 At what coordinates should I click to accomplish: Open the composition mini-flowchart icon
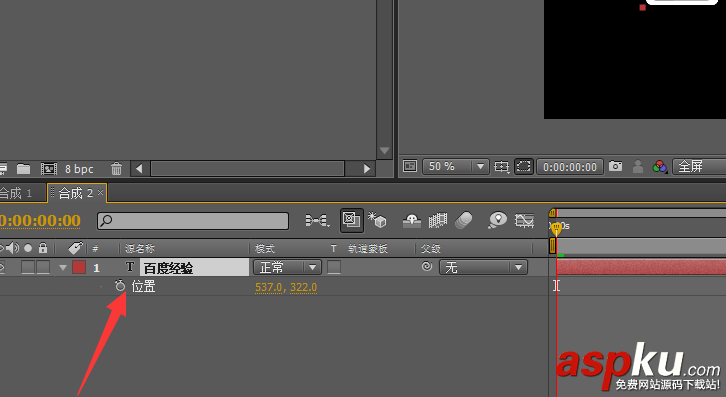[317, 221]
